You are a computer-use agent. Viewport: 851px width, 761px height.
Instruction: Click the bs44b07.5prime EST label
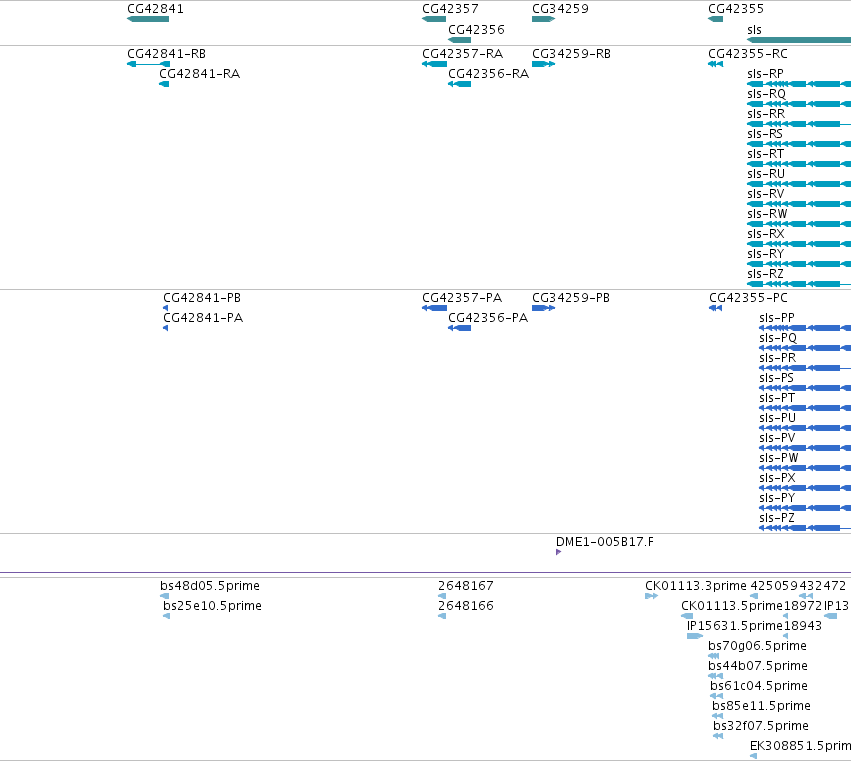click(758, 667)
